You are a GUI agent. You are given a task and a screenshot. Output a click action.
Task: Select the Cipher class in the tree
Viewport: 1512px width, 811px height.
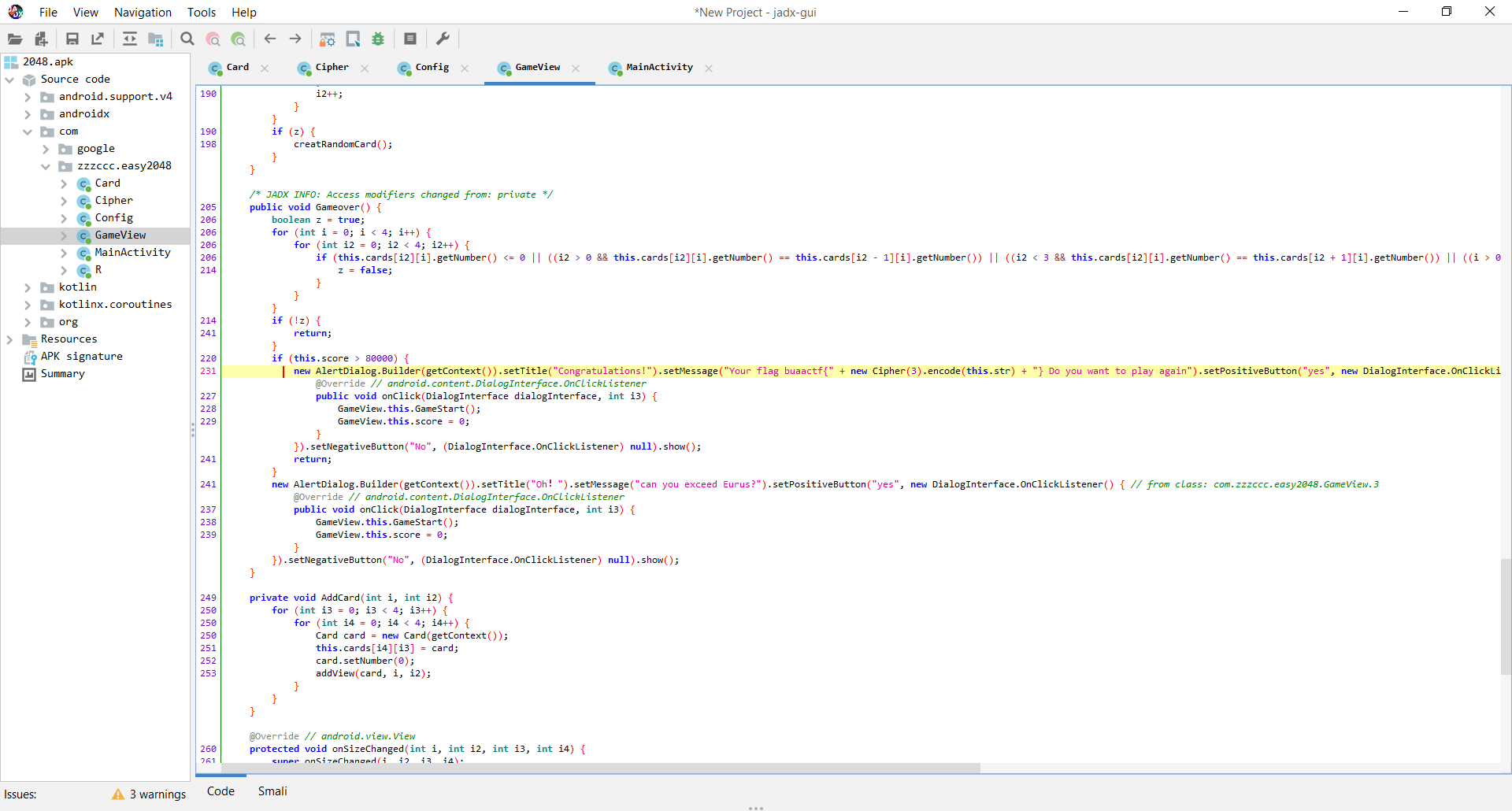[x=113, y=201]
